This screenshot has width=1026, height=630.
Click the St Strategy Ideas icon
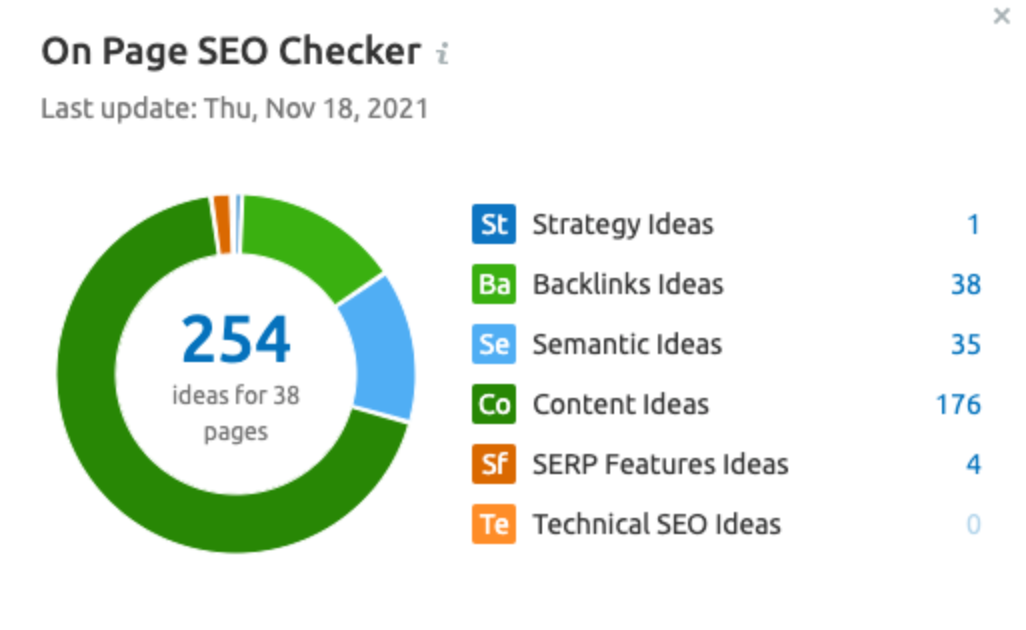pyautogui.click(x=493, y=224)
